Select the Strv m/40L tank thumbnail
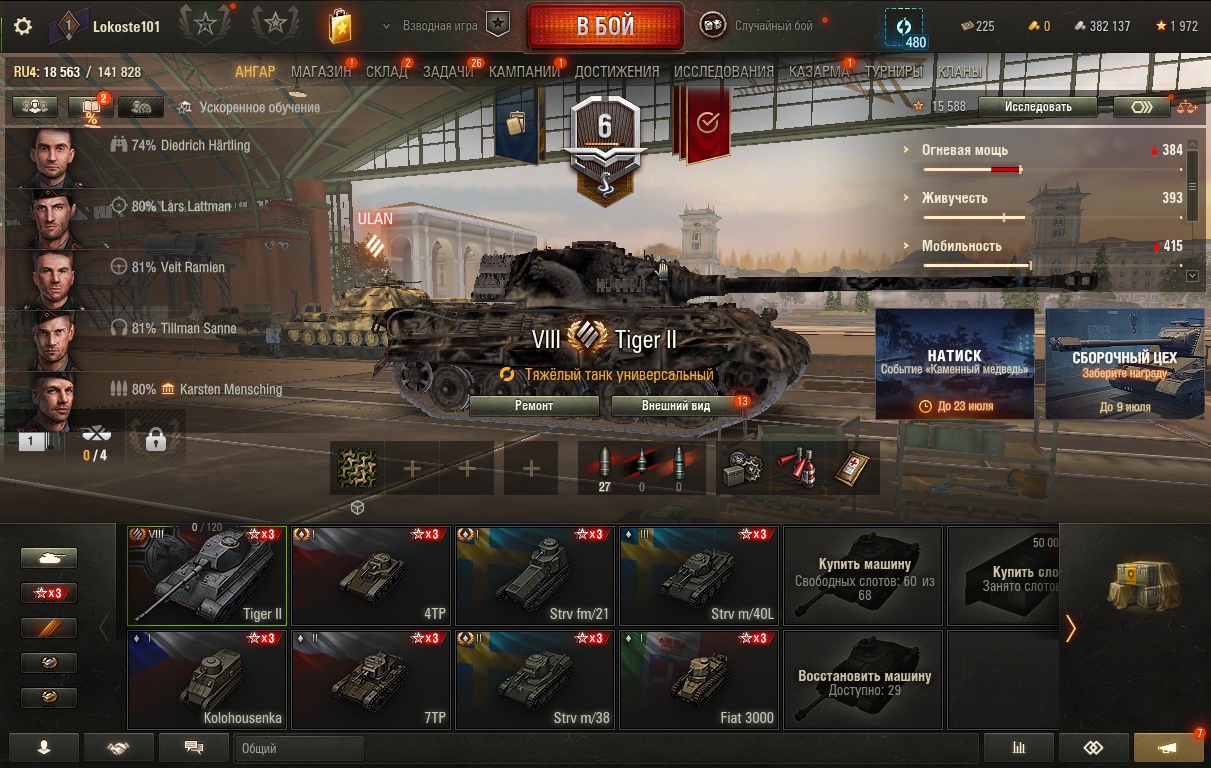1211x768 pixels. click(x=699, y=576)
